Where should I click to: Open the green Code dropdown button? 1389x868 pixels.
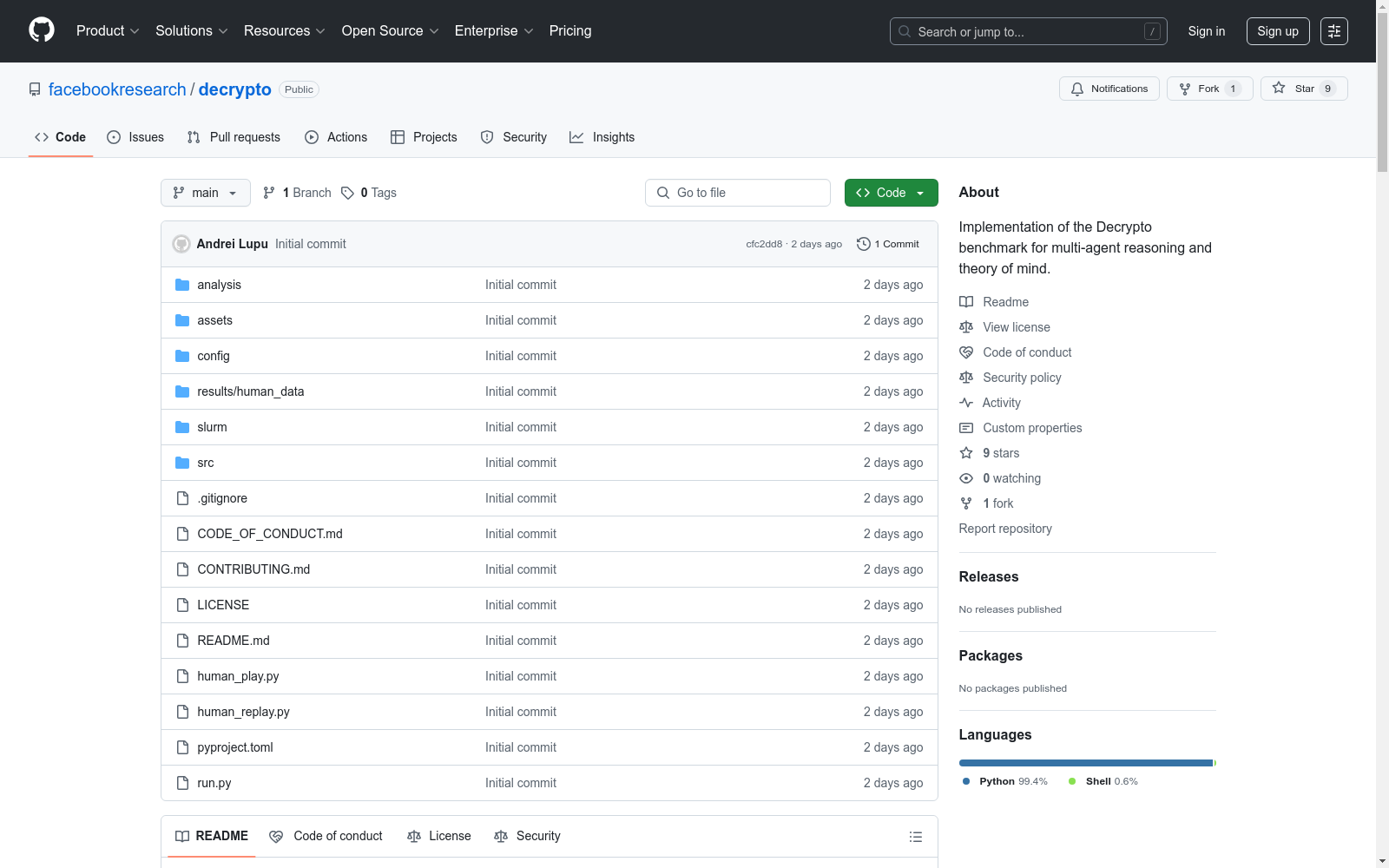pos(891,193)
